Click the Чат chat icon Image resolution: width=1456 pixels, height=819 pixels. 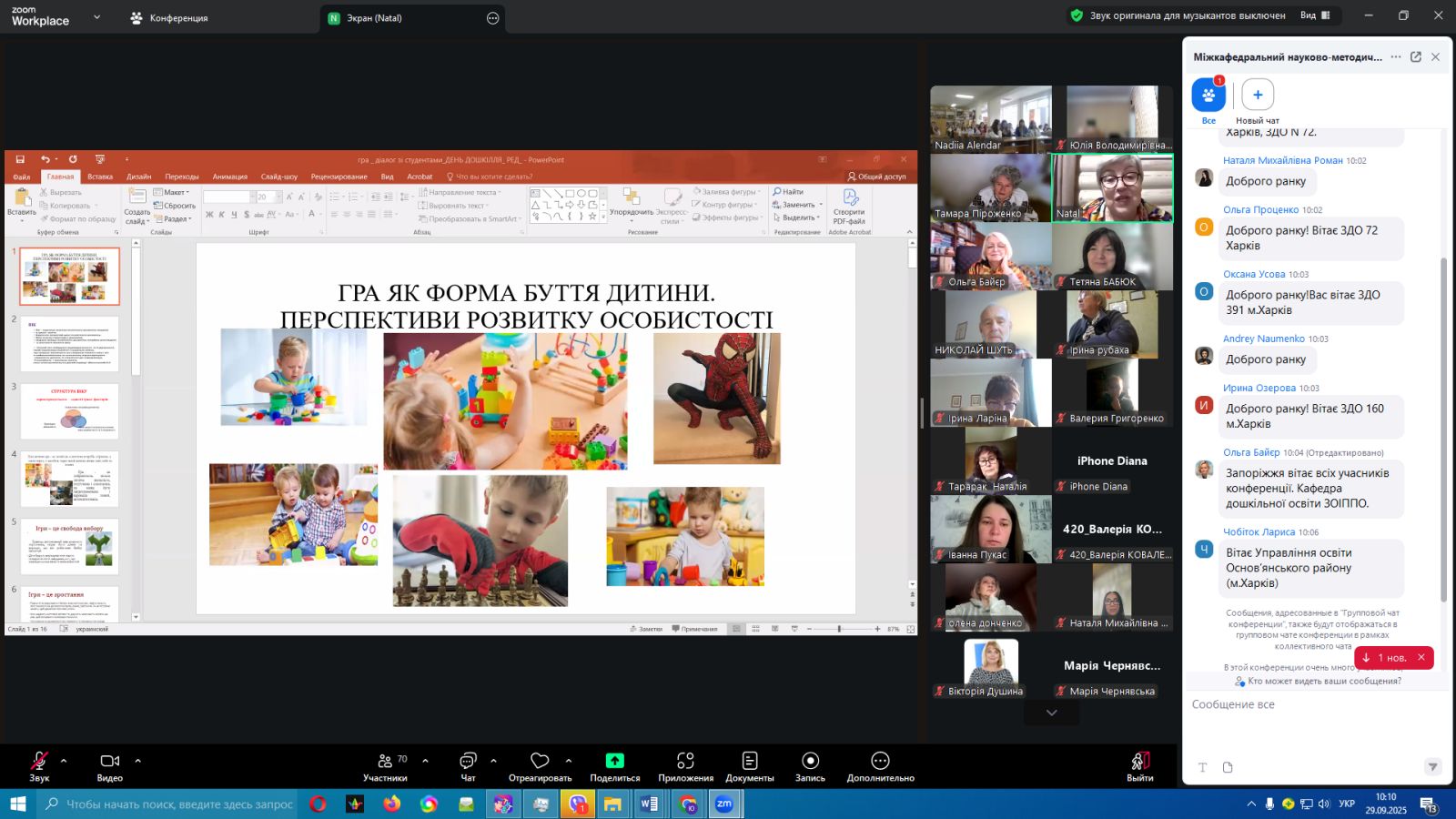[x=468, y=764]
